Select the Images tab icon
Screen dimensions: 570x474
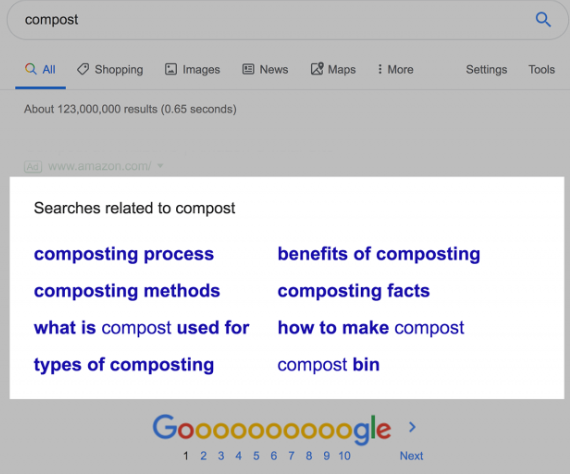171,69
